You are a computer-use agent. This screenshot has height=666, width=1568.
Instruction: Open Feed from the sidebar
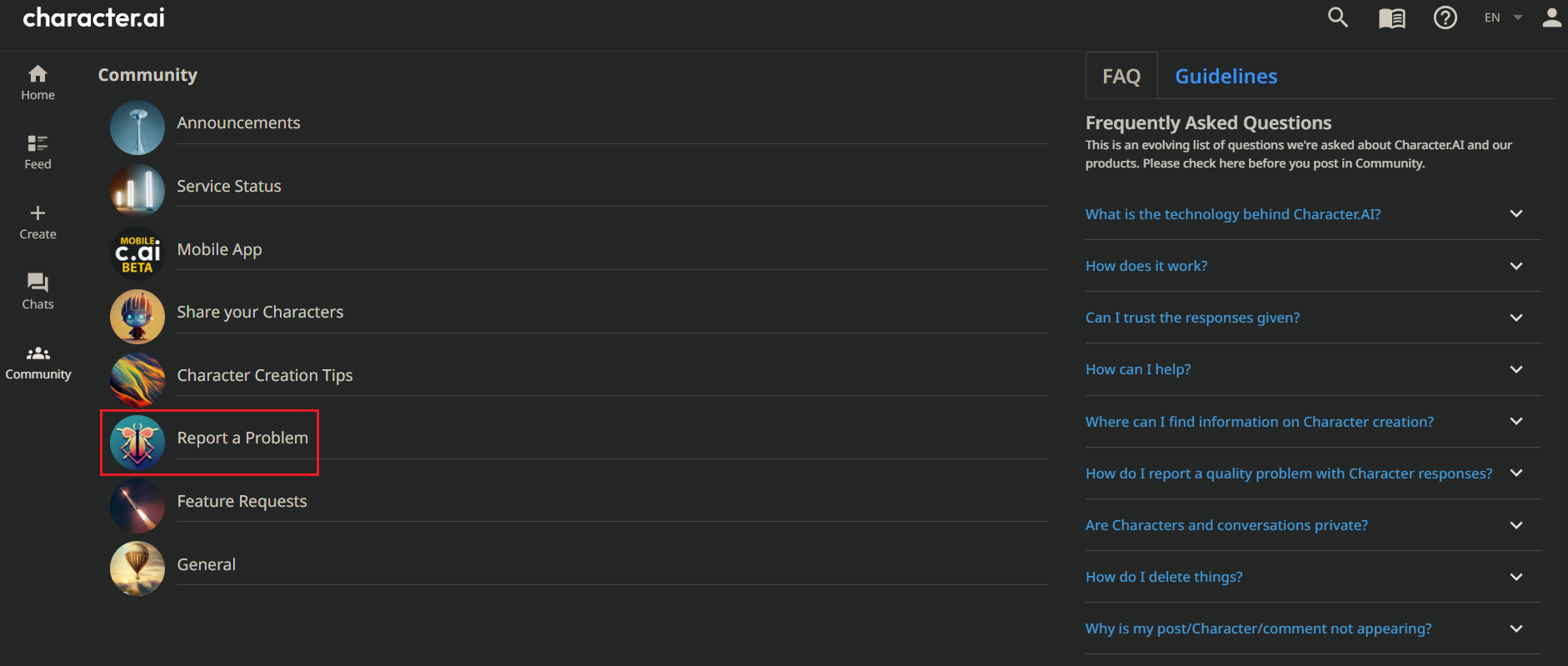(x=37, y=152)
